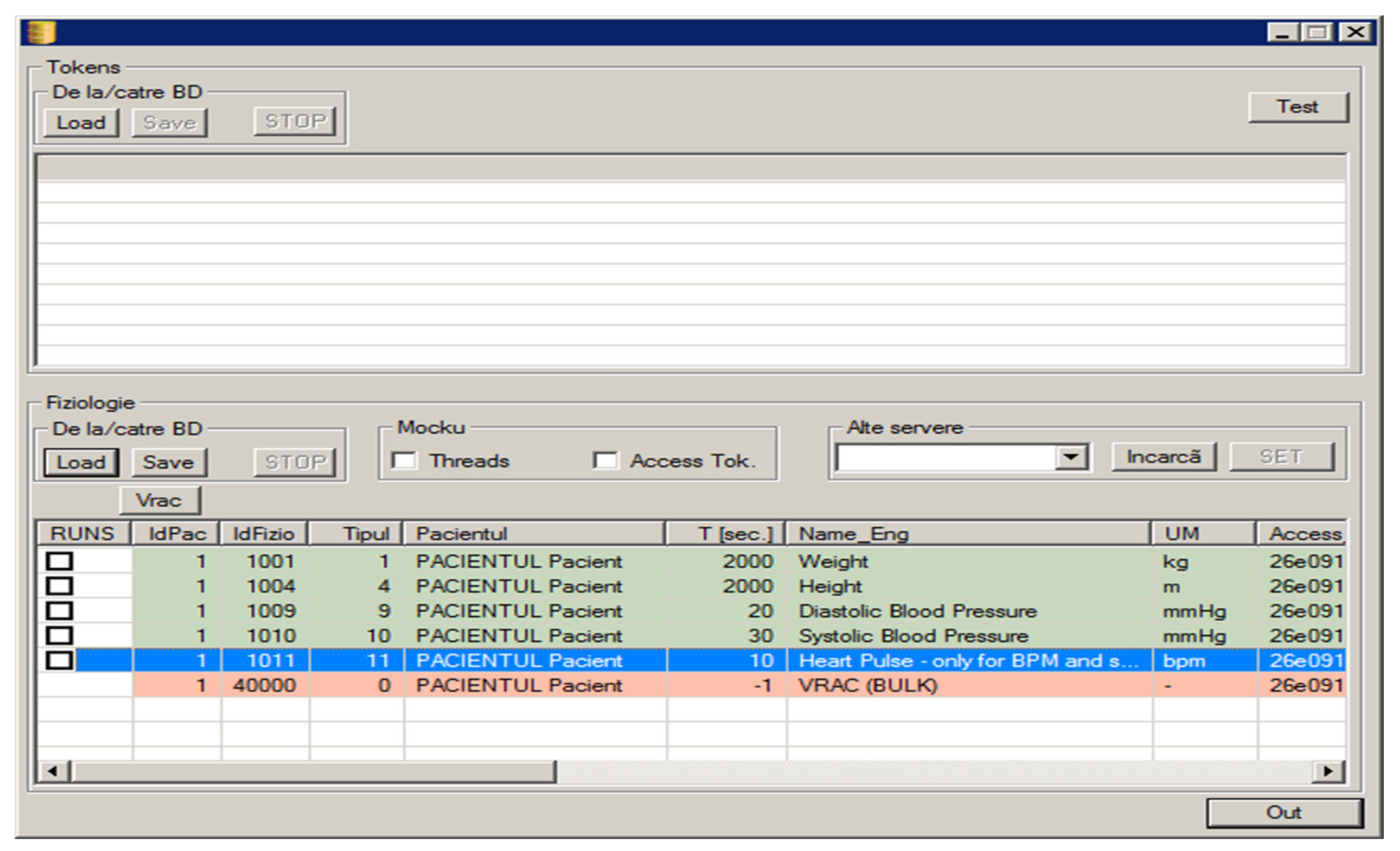Viewport: 1400px width, 851px height.
Task: Click the UM column header
Action: click(x=1204, y=534)
